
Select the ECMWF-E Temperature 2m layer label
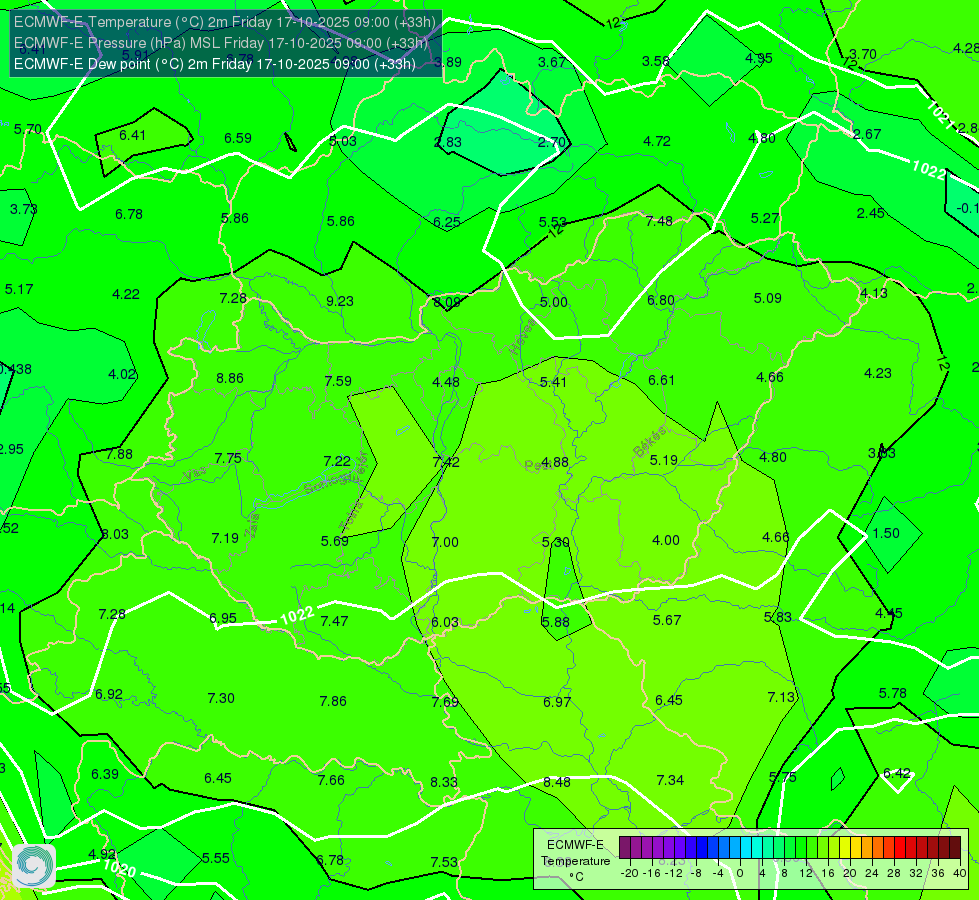pyautogui.click(x=225, y=22)
